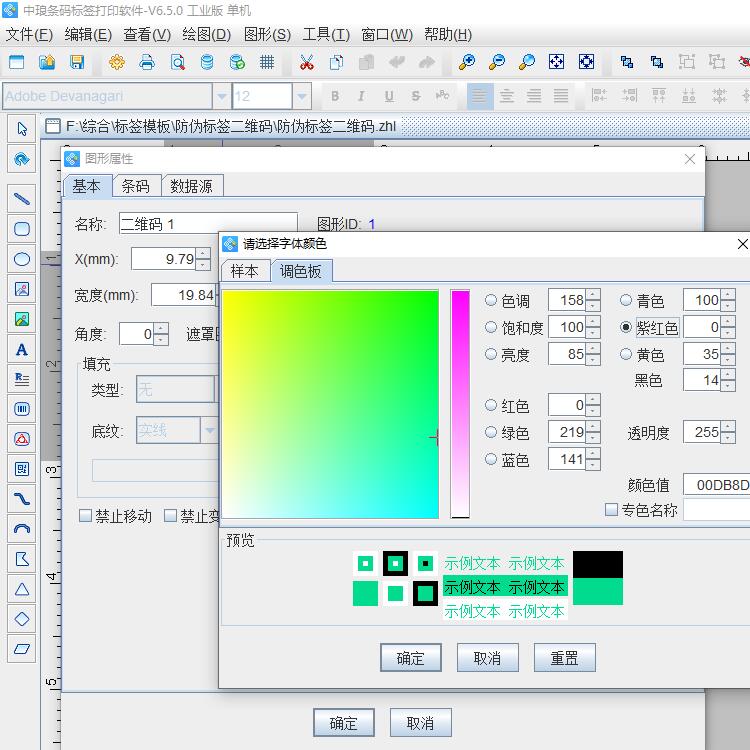Select the QR code tool

click(x=22, y=469)
